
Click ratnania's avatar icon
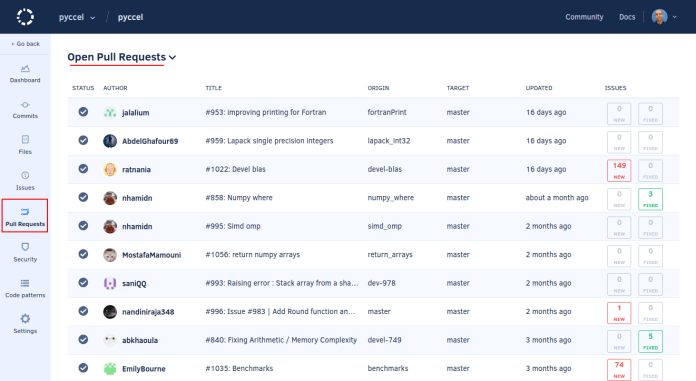[110, 169]
